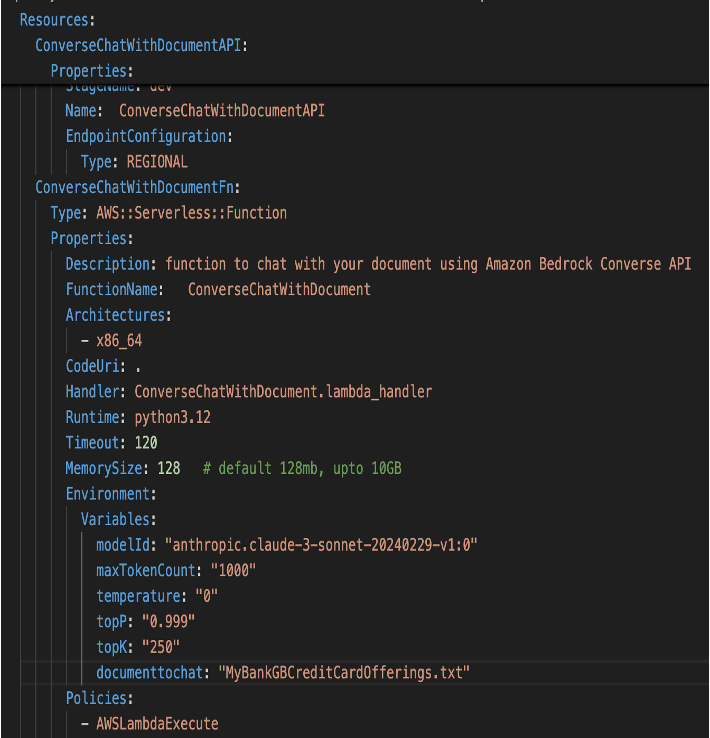Click the sticky 'Properties:' scope line
Viewport: 710px width, 738px height.
tap(91, 71)
